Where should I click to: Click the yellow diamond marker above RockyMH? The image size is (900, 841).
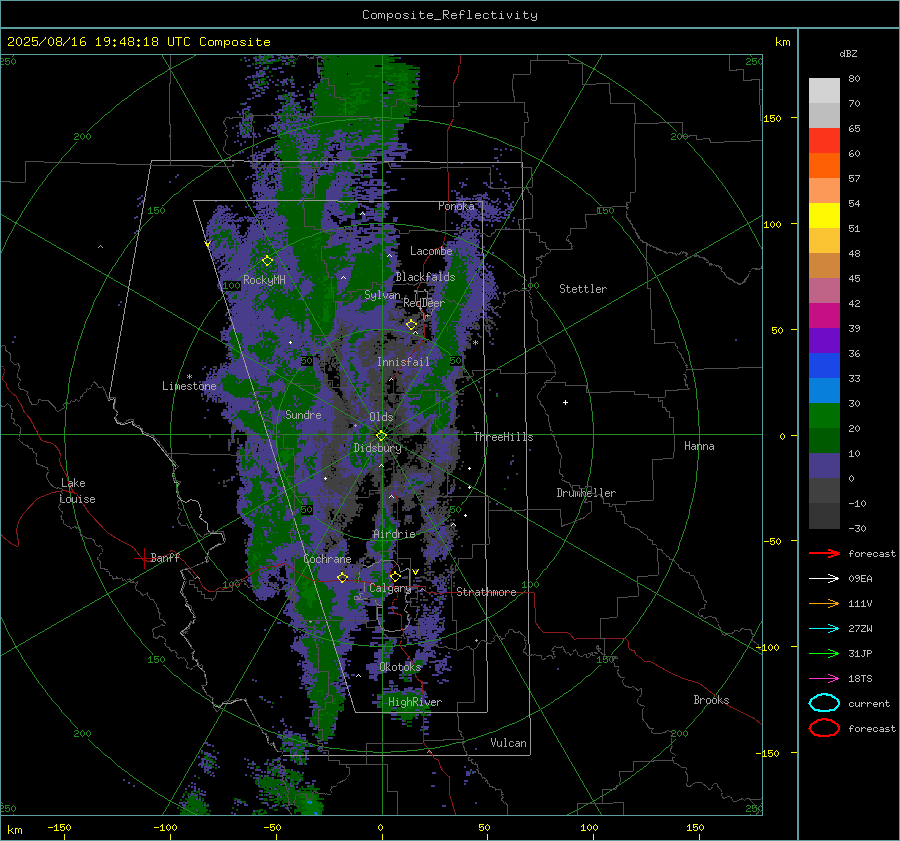[x=267, y=261]
